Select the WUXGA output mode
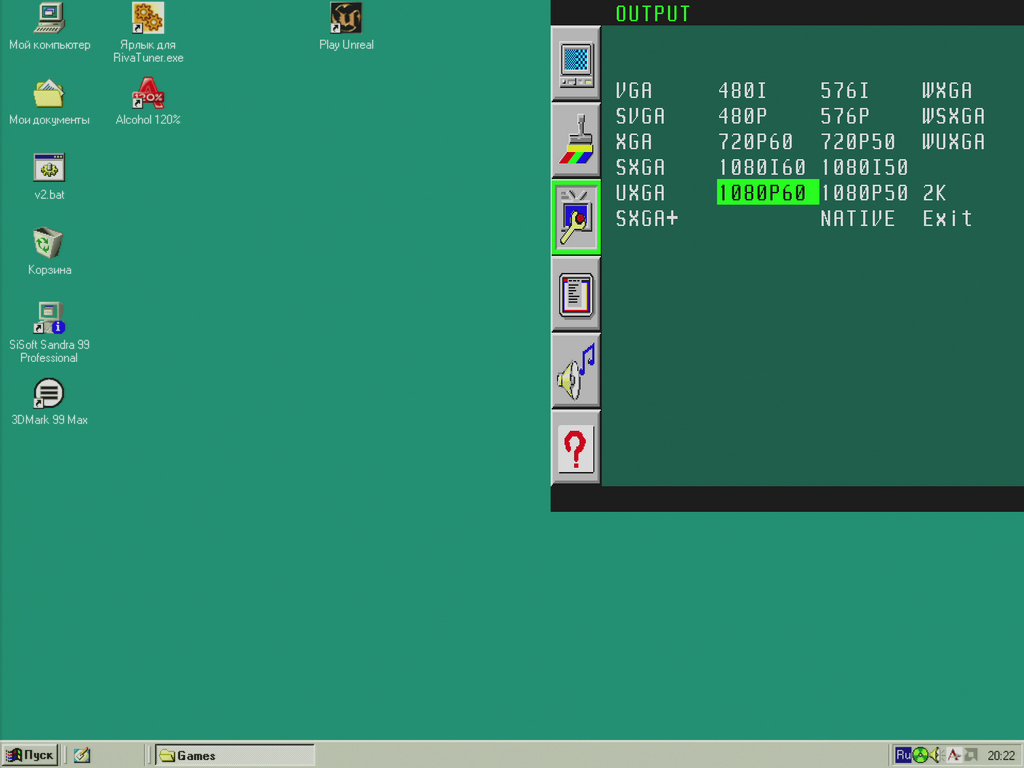The image size is (1024, 768). pos(953,142)
